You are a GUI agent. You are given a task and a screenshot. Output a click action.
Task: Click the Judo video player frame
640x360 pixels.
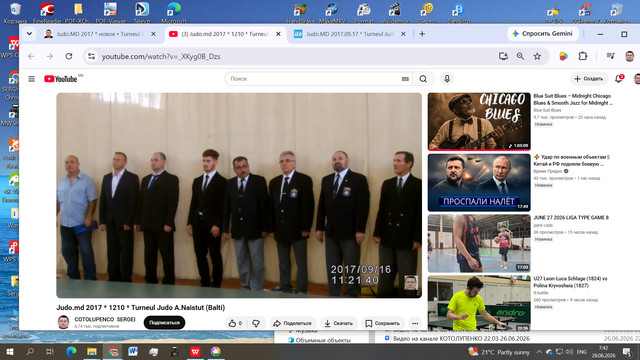tap(239, 195)
